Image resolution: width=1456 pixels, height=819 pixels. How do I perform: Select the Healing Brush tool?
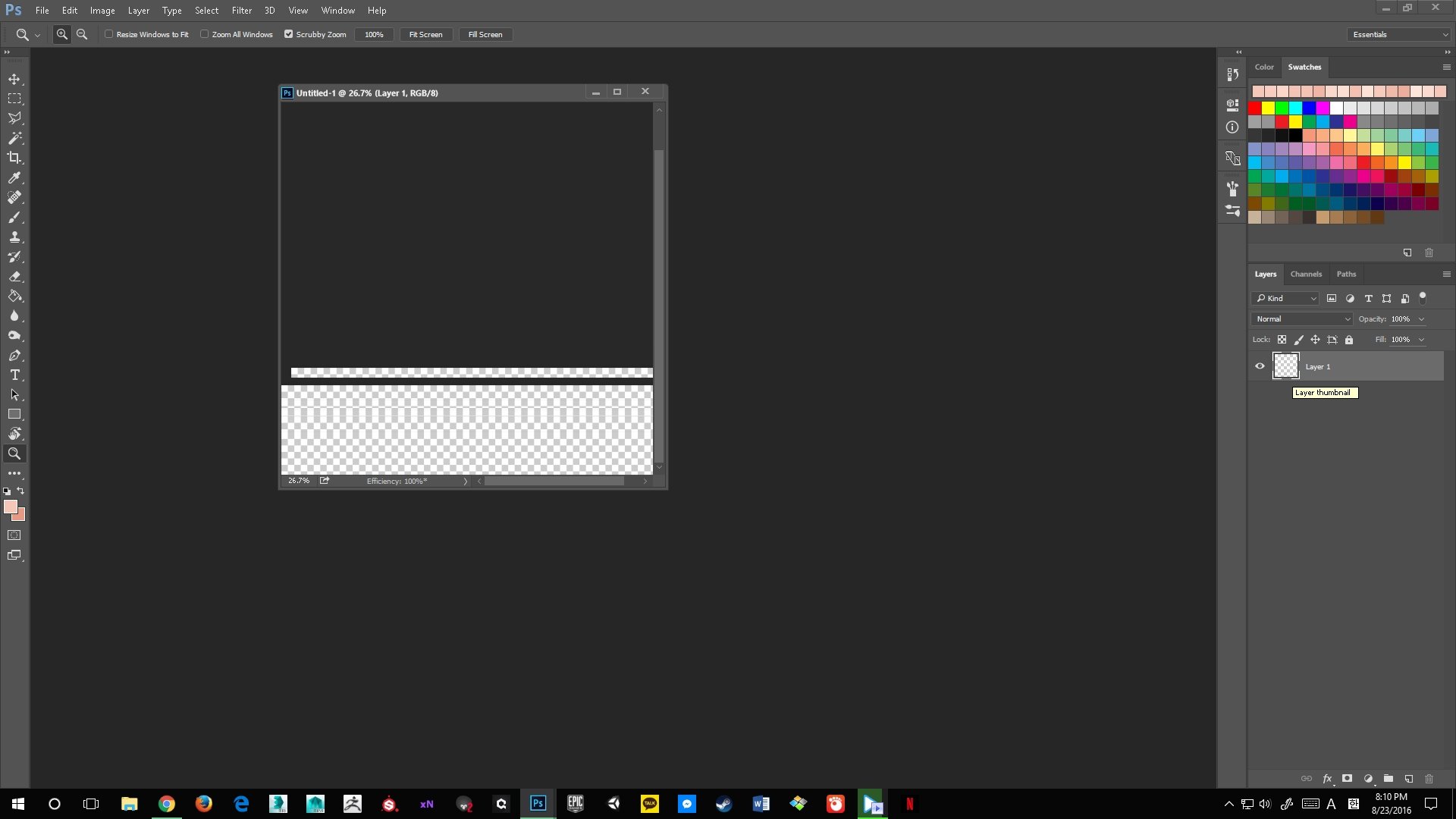[x=14, y=197]
